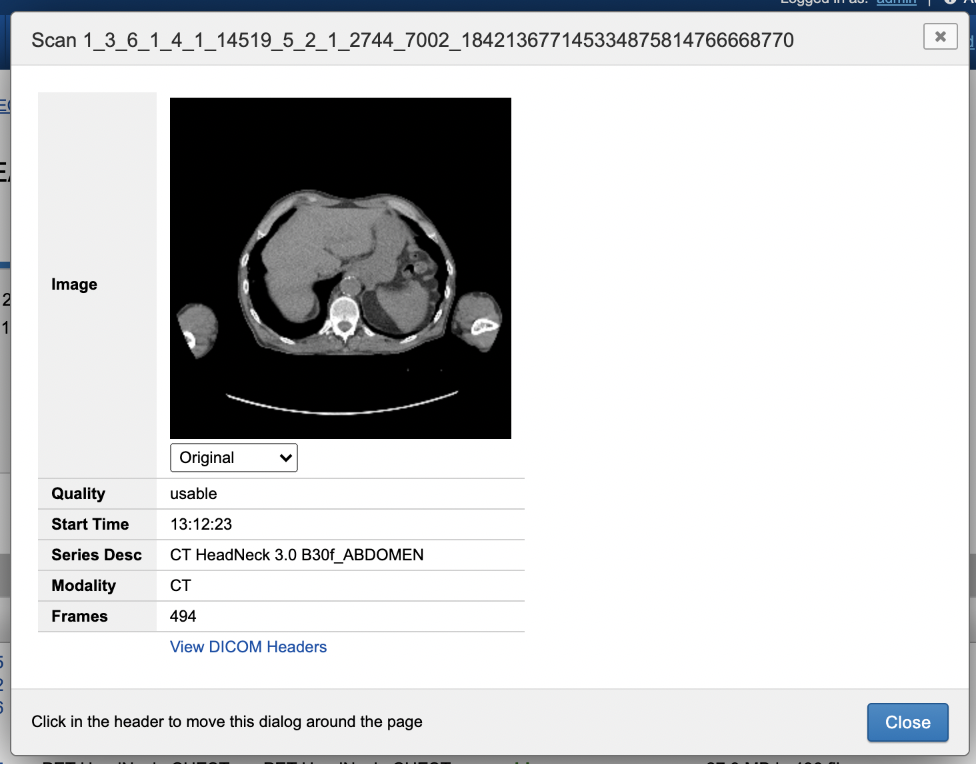Select the Start Time row label

pyautogui.click(x=90, y=524)
